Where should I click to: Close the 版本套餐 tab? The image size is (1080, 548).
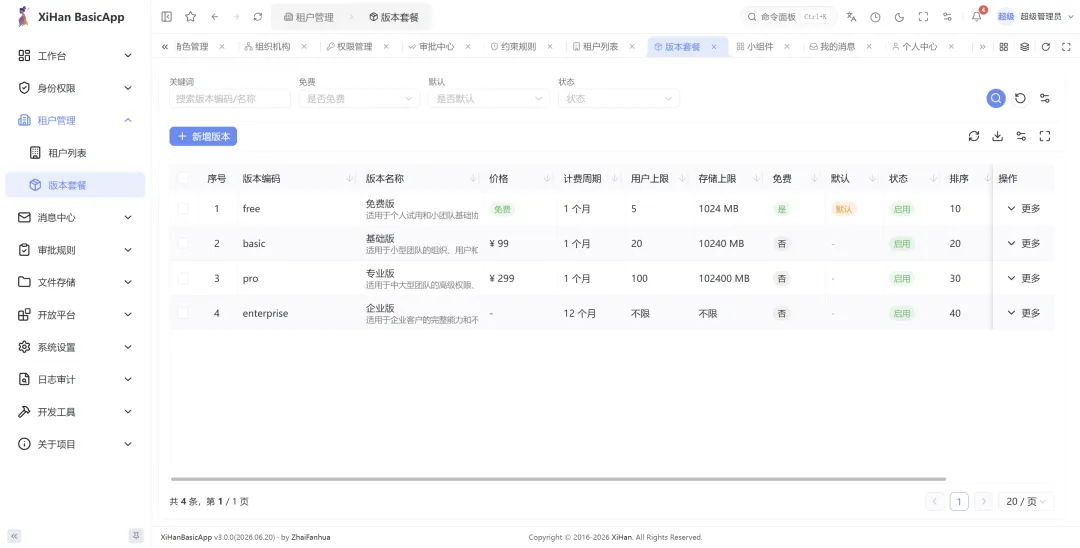click(x=714, y=47)
